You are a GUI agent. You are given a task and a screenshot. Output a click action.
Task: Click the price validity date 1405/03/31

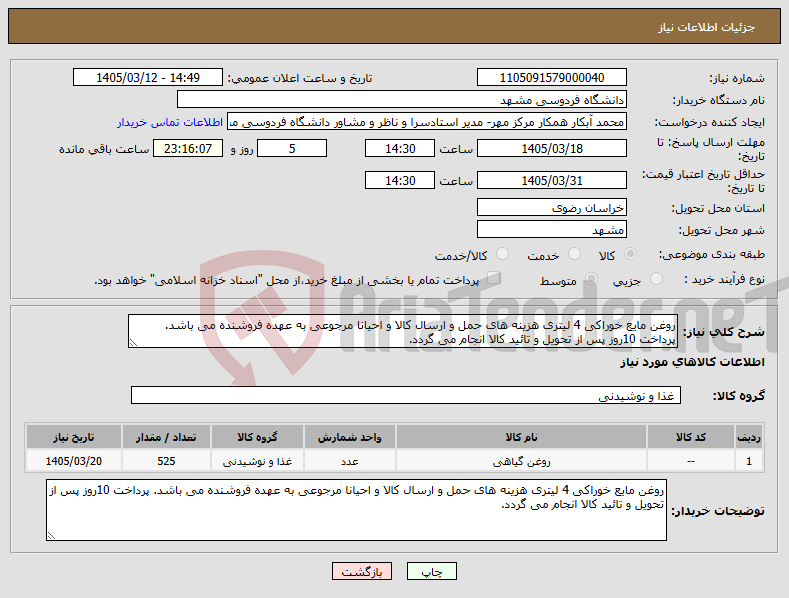(x=551, y=181)
